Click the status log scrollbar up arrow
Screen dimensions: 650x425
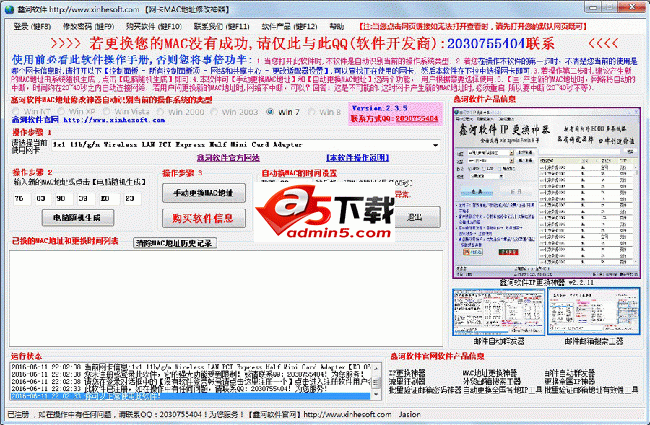tap(376, 368)
